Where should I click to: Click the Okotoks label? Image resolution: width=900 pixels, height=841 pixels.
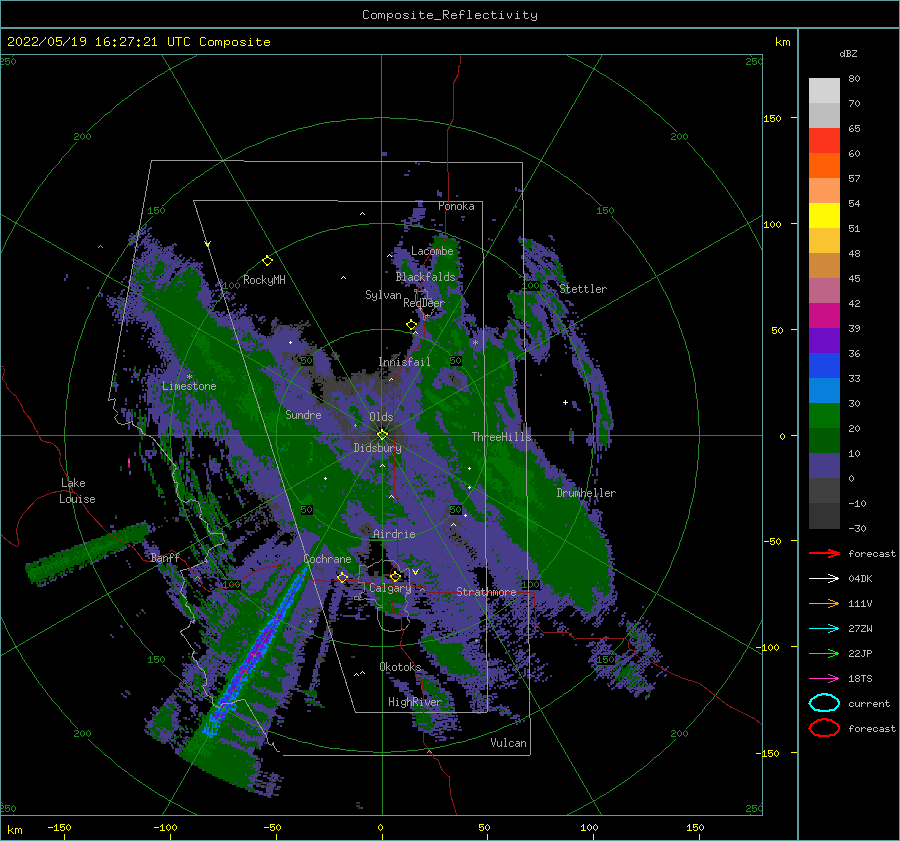tap(400, 667)
